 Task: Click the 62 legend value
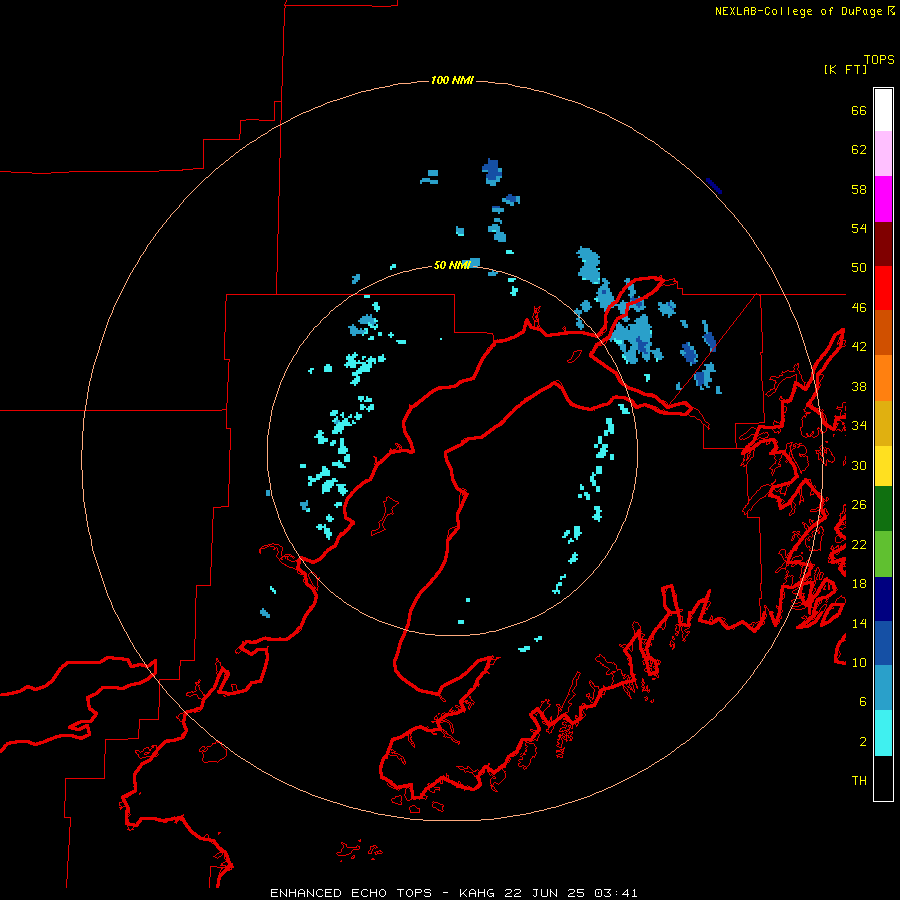coord(859,150)
